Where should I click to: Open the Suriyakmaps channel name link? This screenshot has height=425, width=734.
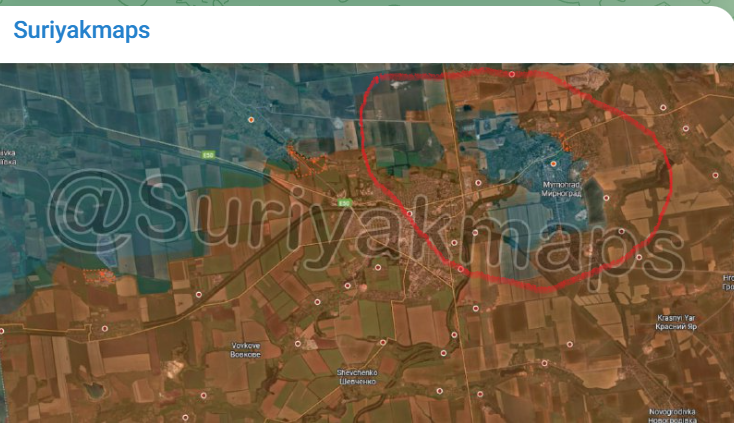82,30
